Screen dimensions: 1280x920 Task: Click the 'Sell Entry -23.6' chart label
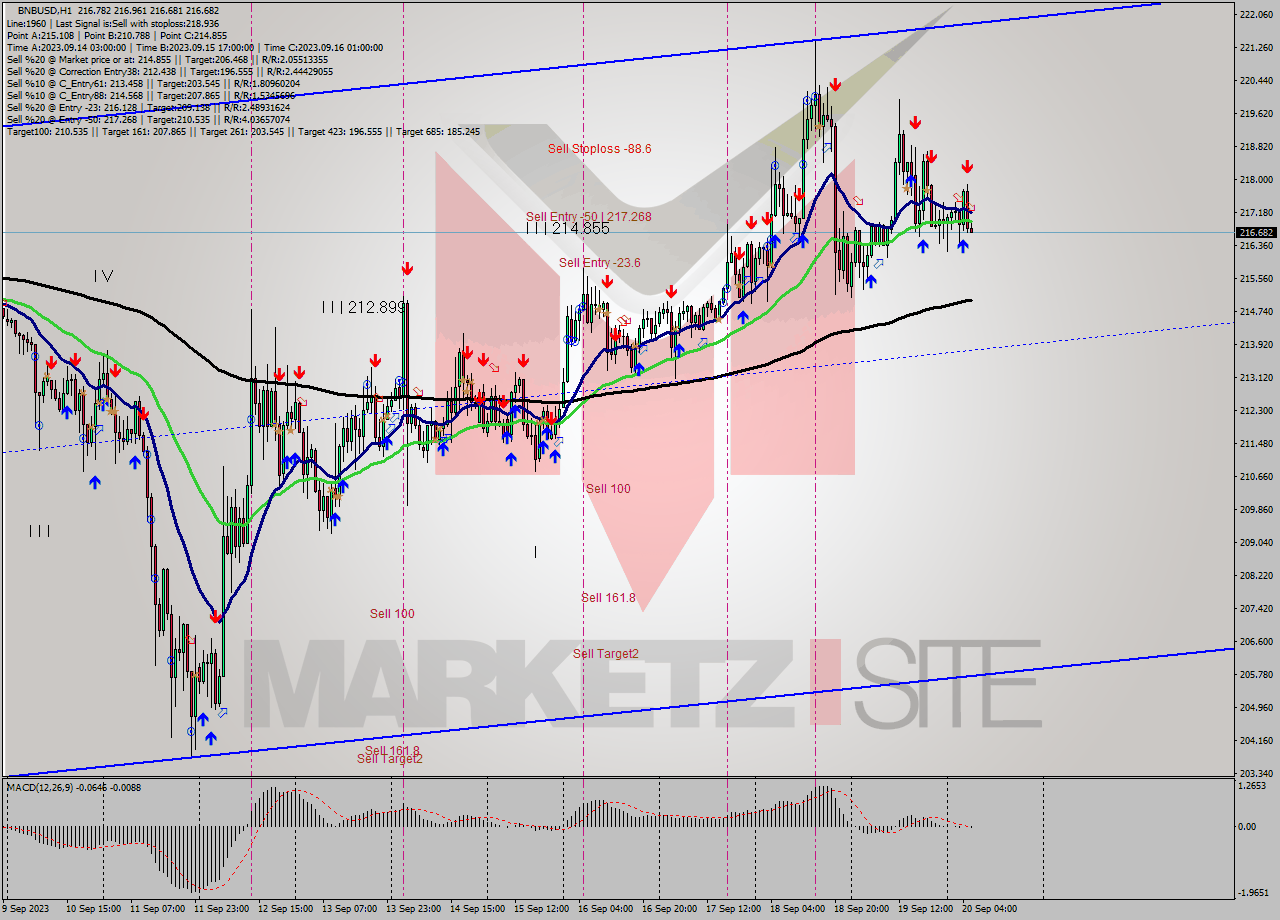click(x=600, y=262)
